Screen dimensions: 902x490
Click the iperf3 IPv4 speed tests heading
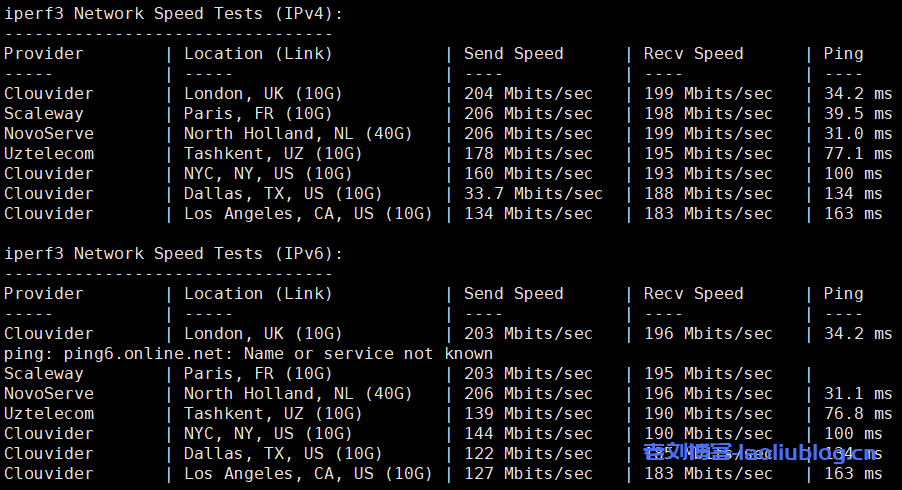(173, 13)
